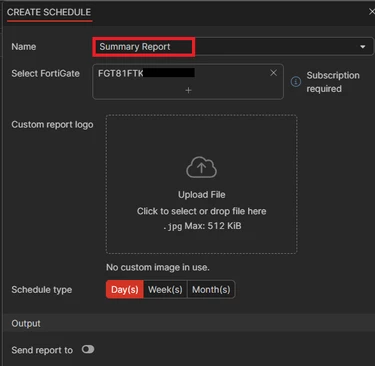This screenshot has height=366, width=375.
Task: Click the Schedule type label
Action: coord(42,290)
